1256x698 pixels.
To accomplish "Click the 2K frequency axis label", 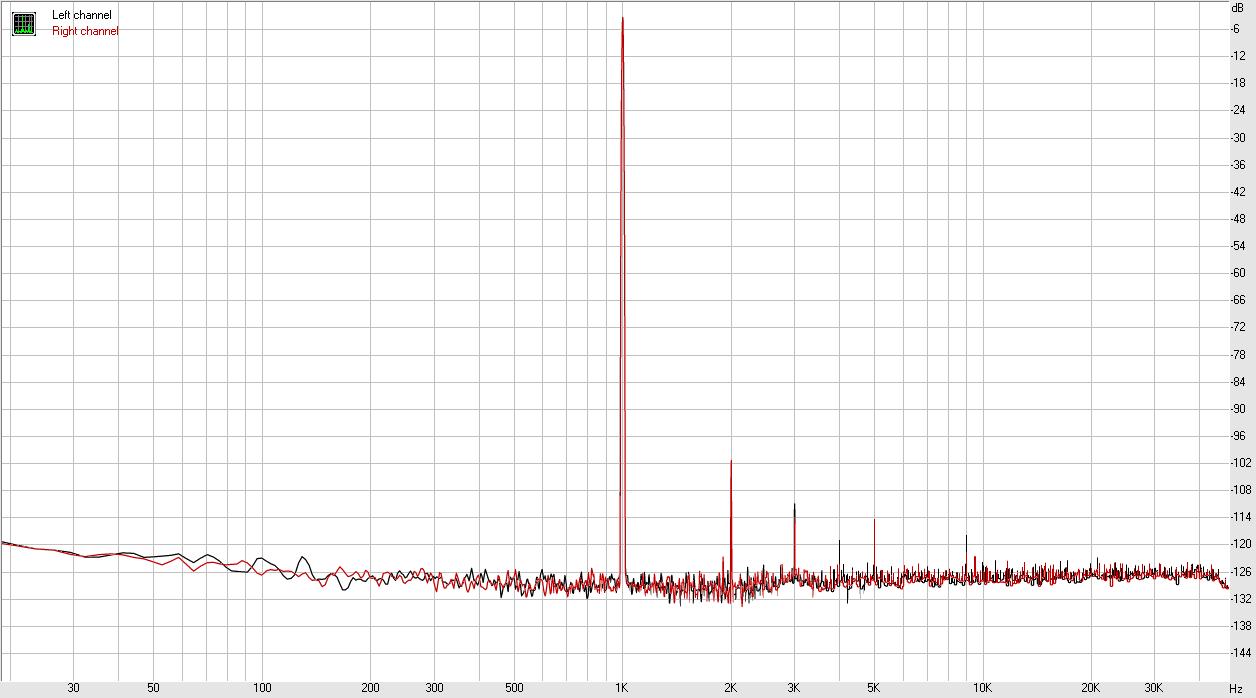I will pos(731,688).
